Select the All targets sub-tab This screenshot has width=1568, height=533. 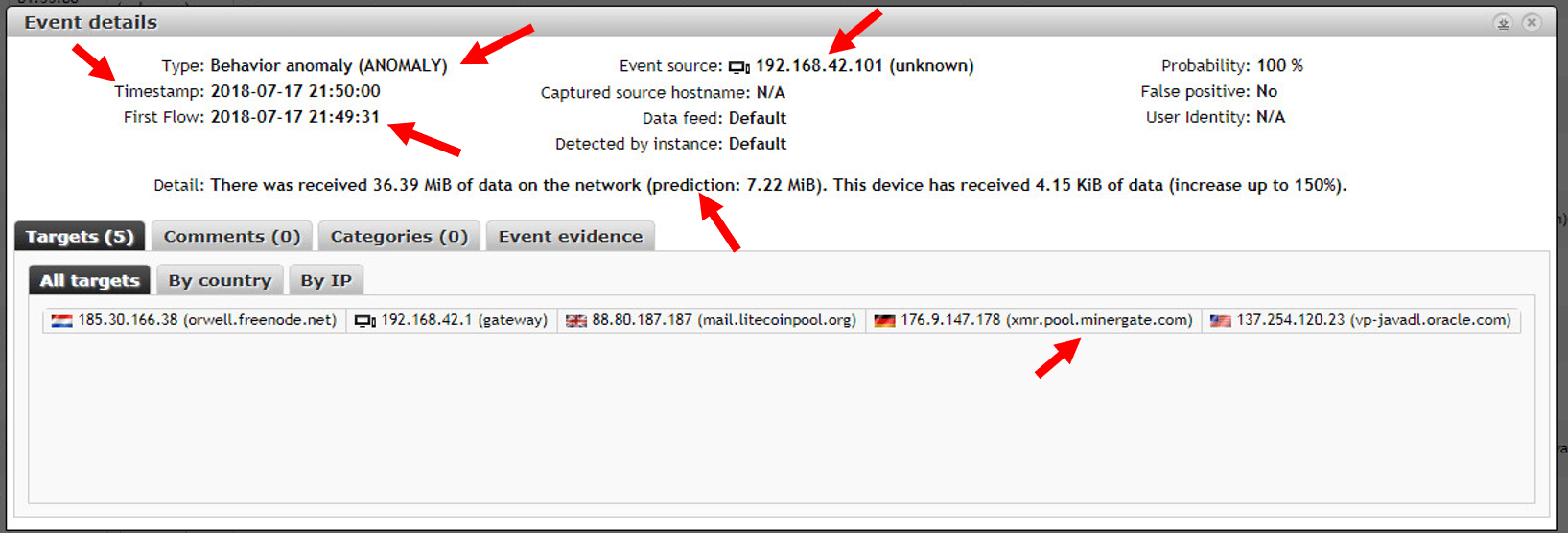[89, 280]
